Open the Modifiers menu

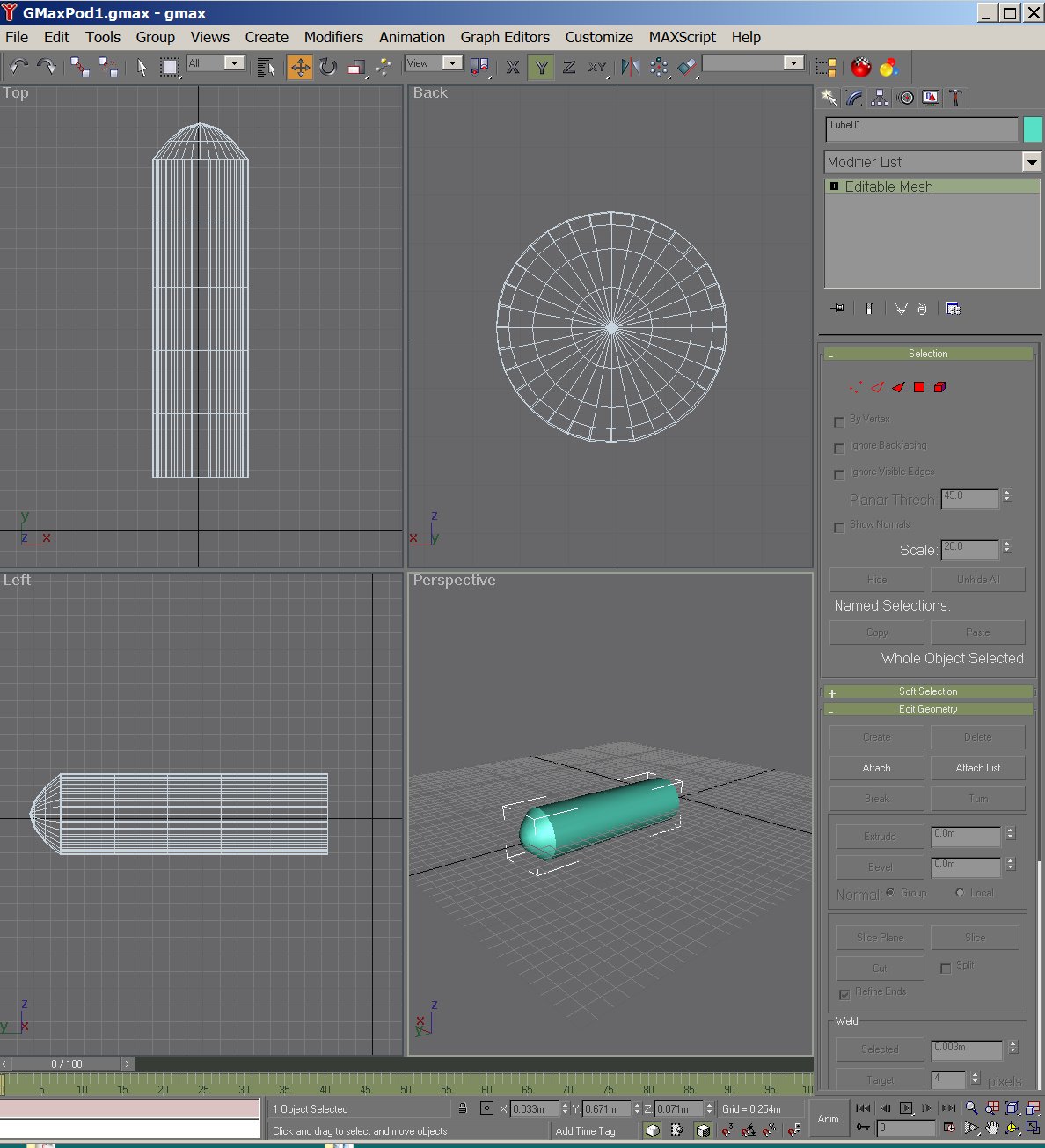point(333,37)
